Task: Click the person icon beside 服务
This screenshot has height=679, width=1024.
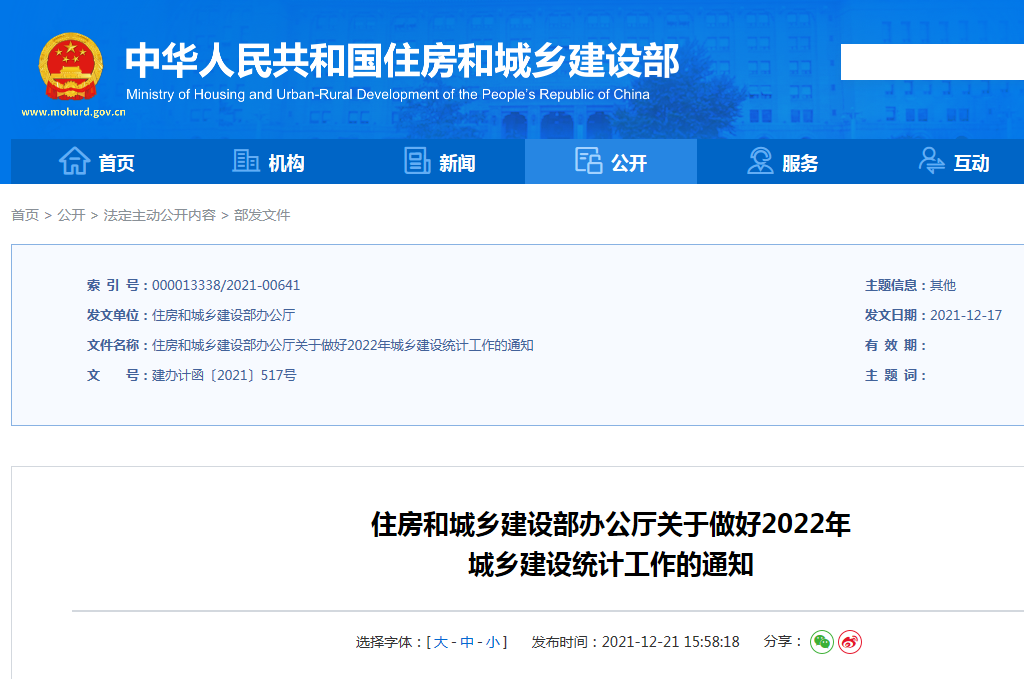Action: point(760,161)
